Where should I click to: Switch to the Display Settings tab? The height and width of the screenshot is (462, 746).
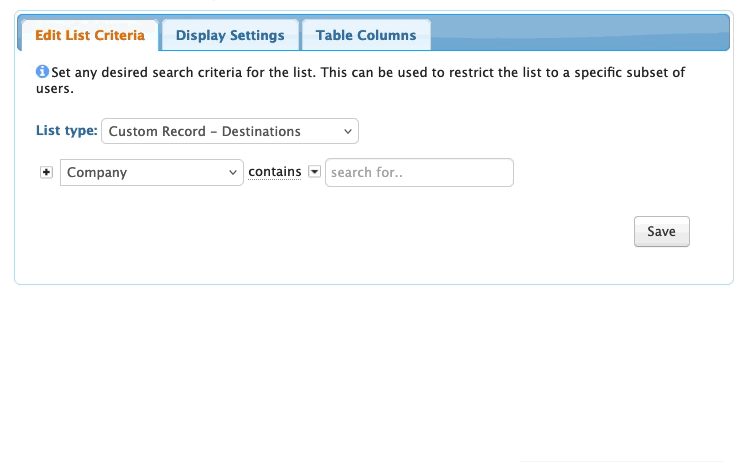click(230, 35)
